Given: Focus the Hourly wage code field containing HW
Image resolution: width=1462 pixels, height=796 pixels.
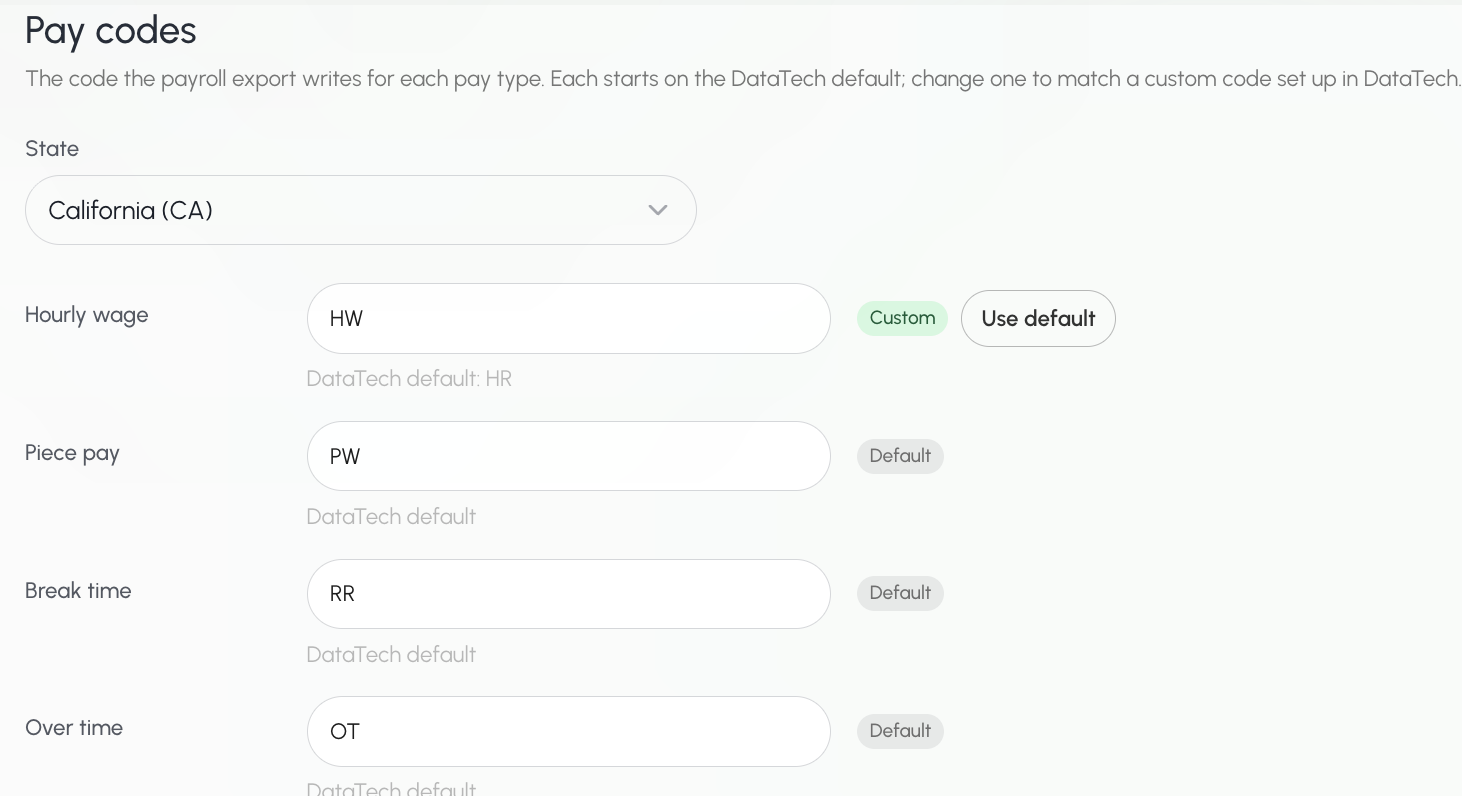Looking at the screenshot, I should [568, 318].
